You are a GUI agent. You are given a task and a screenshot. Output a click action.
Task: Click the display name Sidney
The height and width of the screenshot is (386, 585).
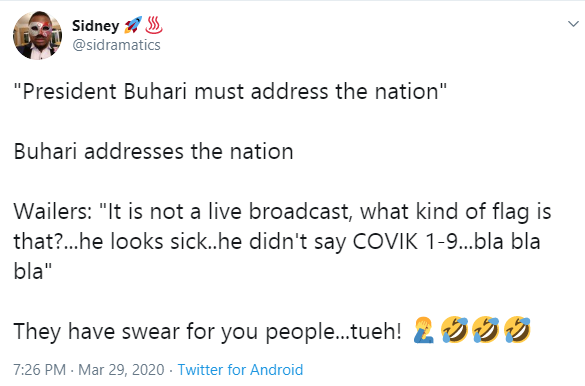coord(96,26)
